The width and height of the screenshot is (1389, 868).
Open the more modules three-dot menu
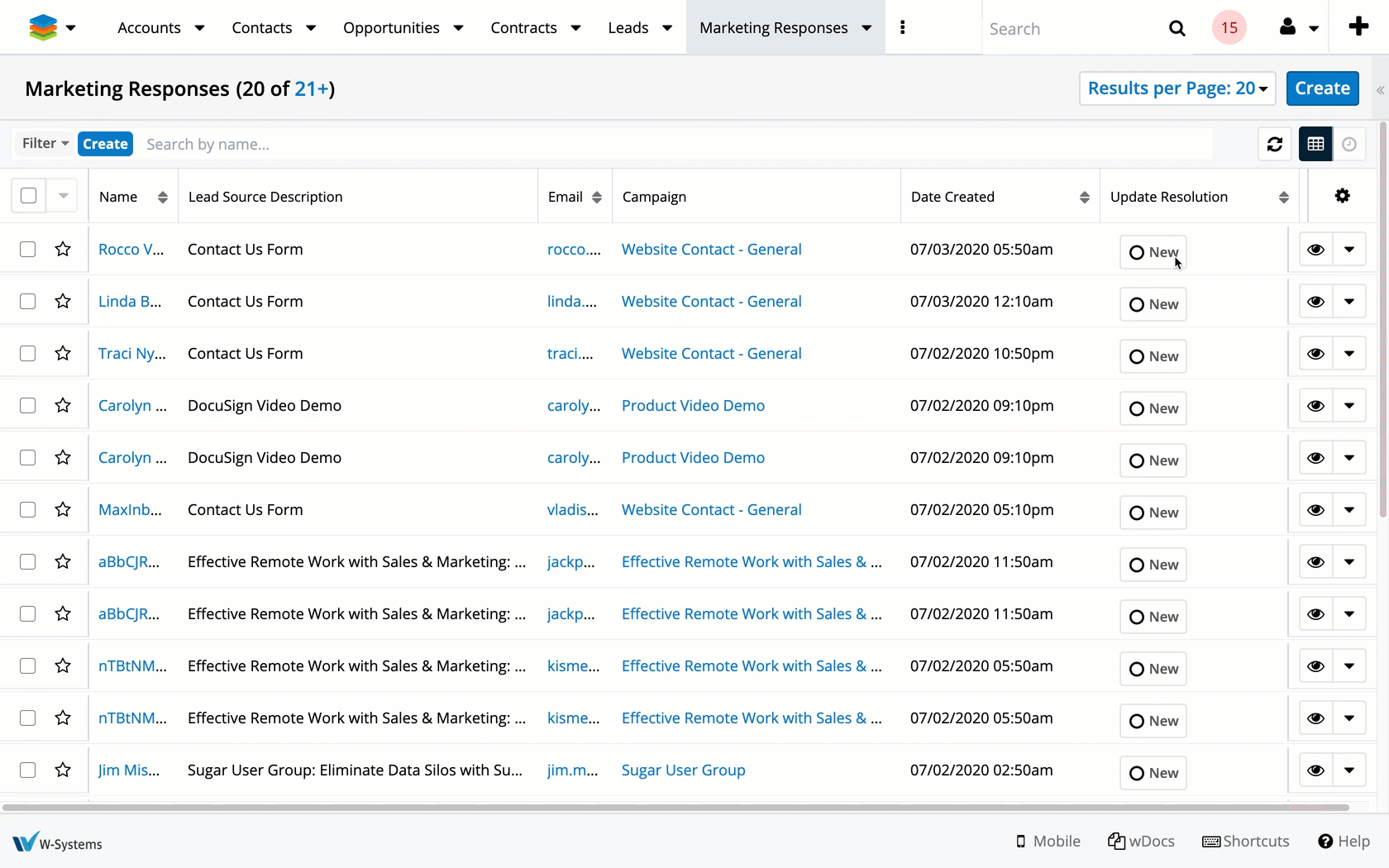click(x=902, y=27)
